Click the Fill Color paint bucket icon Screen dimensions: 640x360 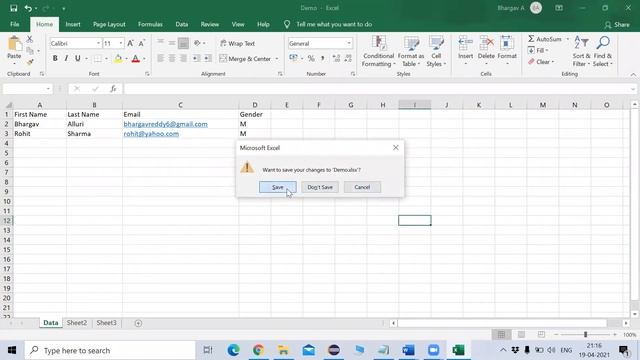click(118, 59)
